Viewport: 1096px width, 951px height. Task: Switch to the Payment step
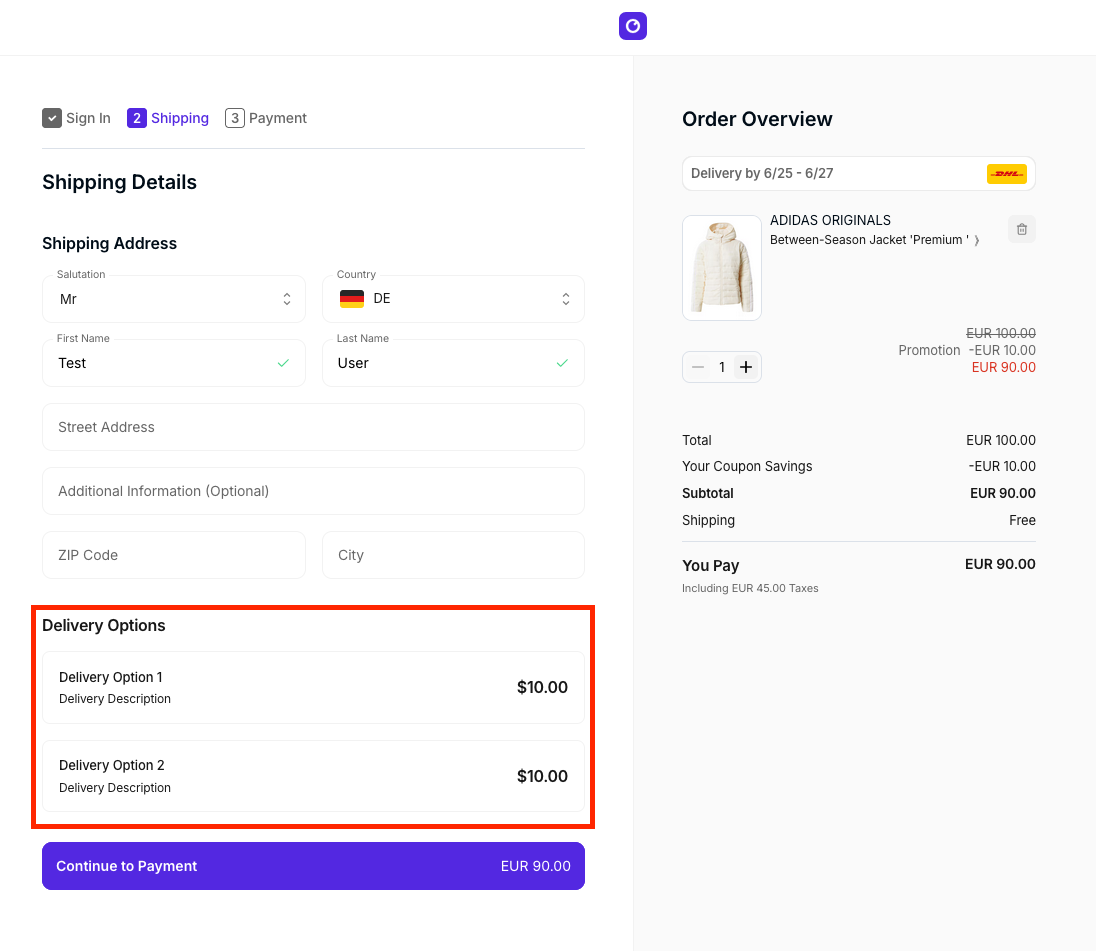[x=277, y=118]
